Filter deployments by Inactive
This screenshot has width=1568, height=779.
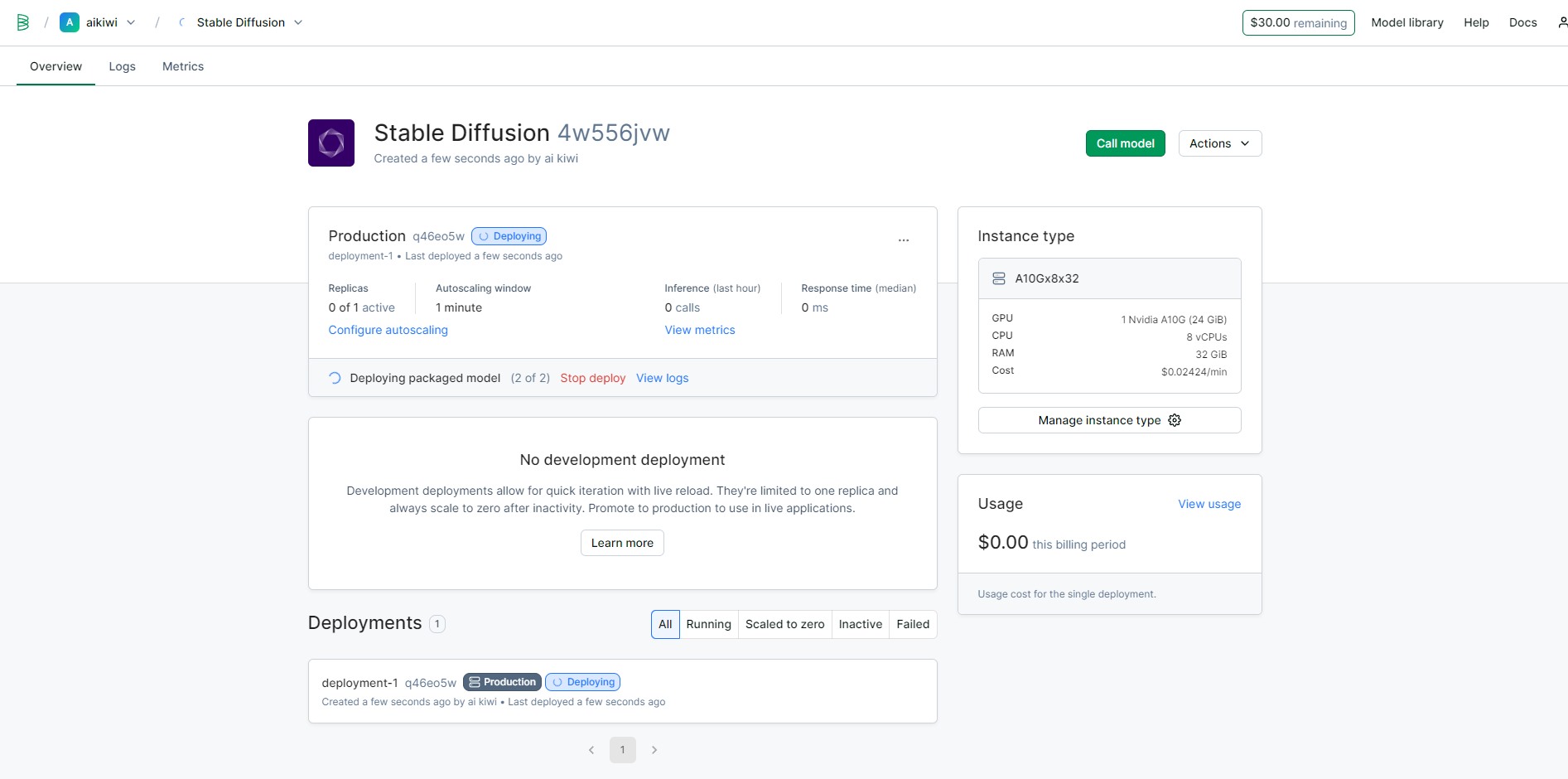tap(861, 624)
